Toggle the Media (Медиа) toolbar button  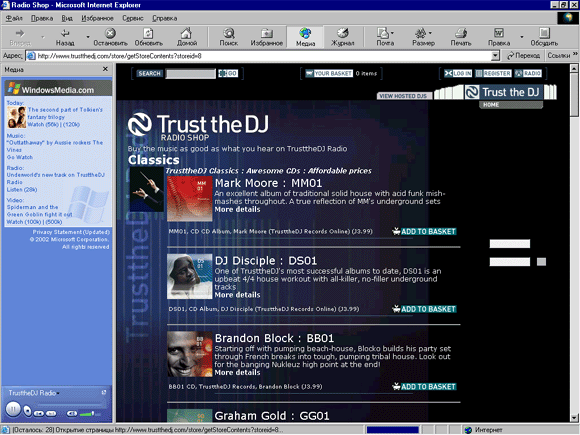point(305,37)
